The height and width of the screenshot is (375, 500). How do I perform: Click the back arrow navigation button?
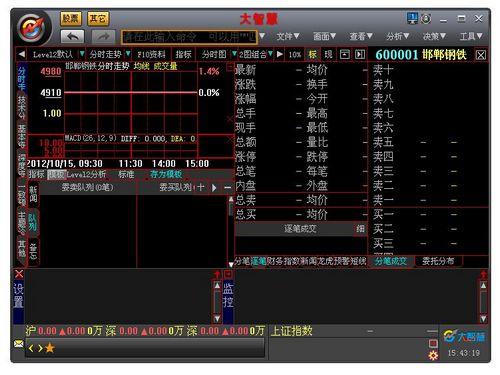(72, 36)
